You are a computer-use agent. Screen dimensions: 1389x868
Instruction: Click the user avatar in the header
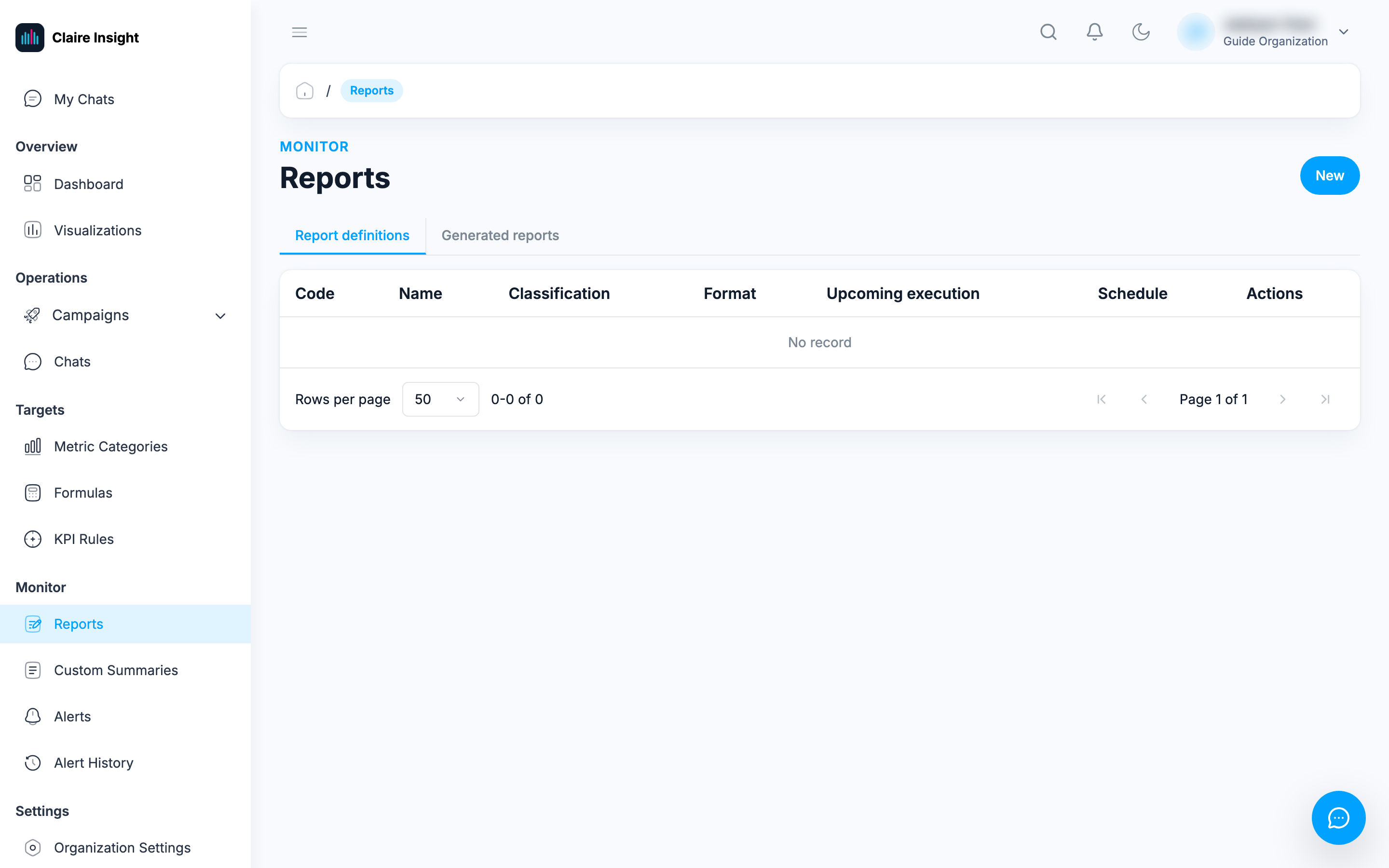pos(1196,32)
